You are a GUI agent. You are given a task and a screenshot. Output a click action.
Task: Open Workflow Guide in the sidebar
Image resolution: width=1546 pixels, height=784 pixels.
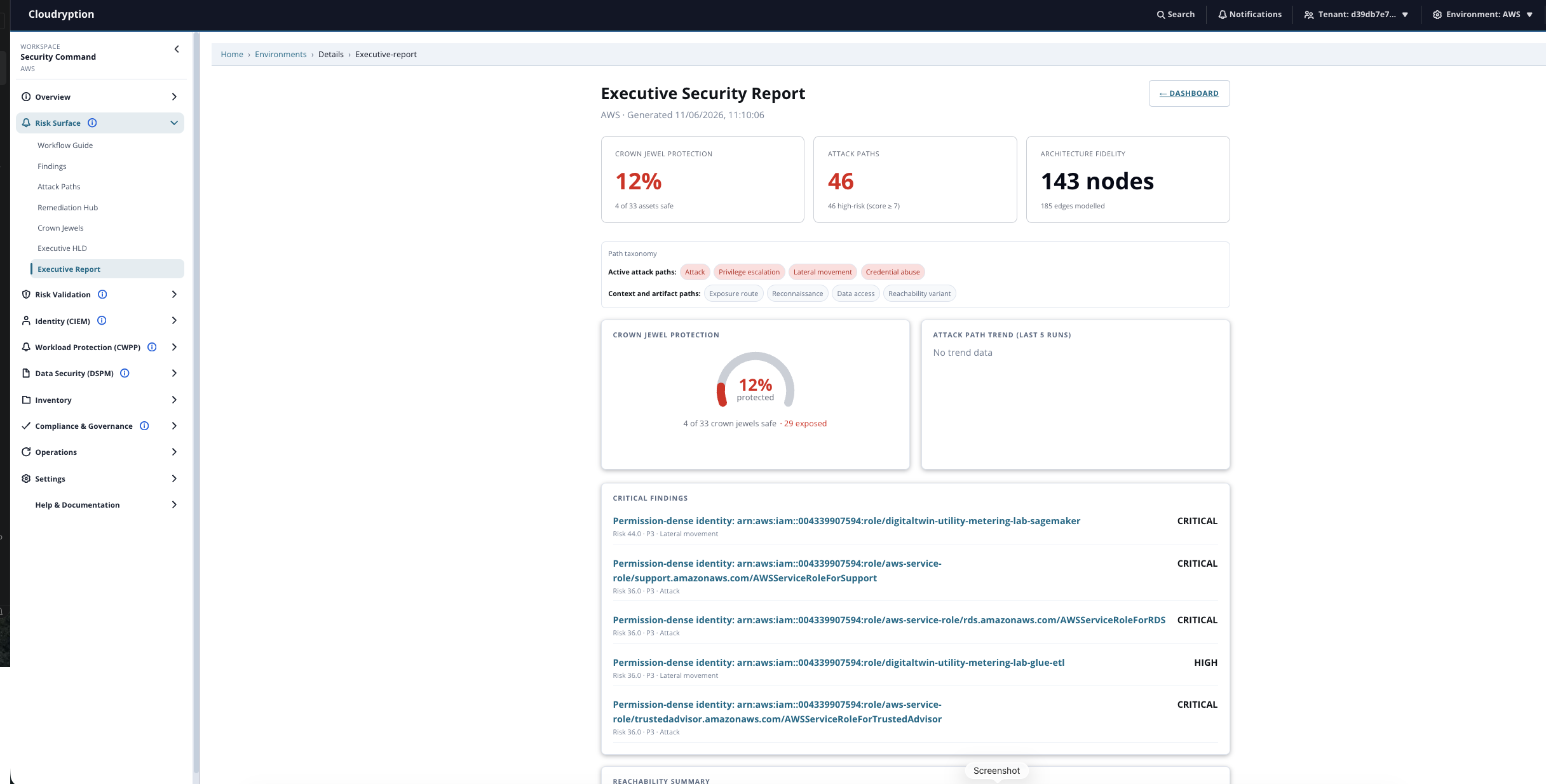pos(65,145)
